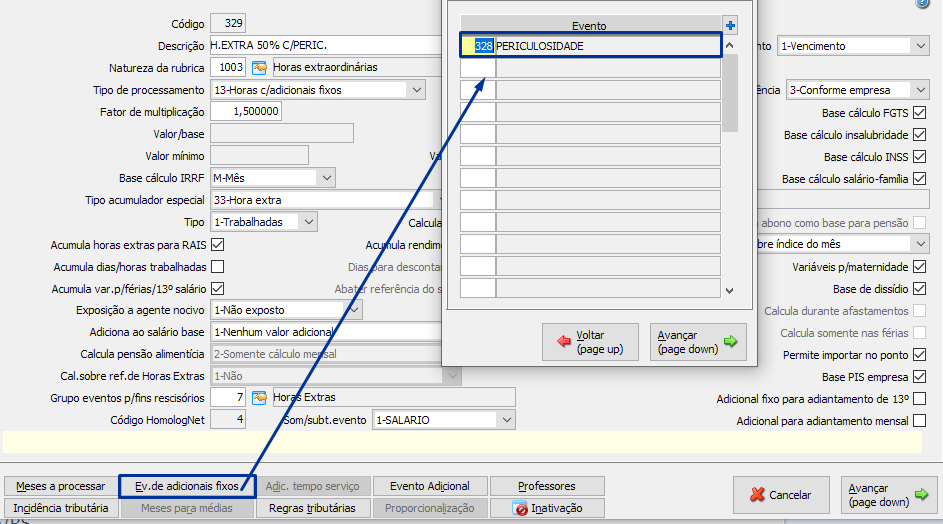Open the Meses a processar button
The height and width of the screenshot is (524, 943).
point(60,486)
